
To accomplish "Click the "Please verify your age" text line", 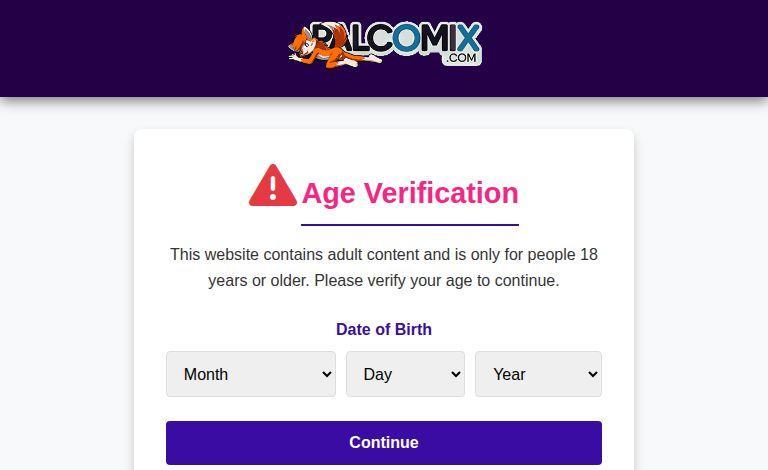I will pyautogui.click(x=384, y=281).
